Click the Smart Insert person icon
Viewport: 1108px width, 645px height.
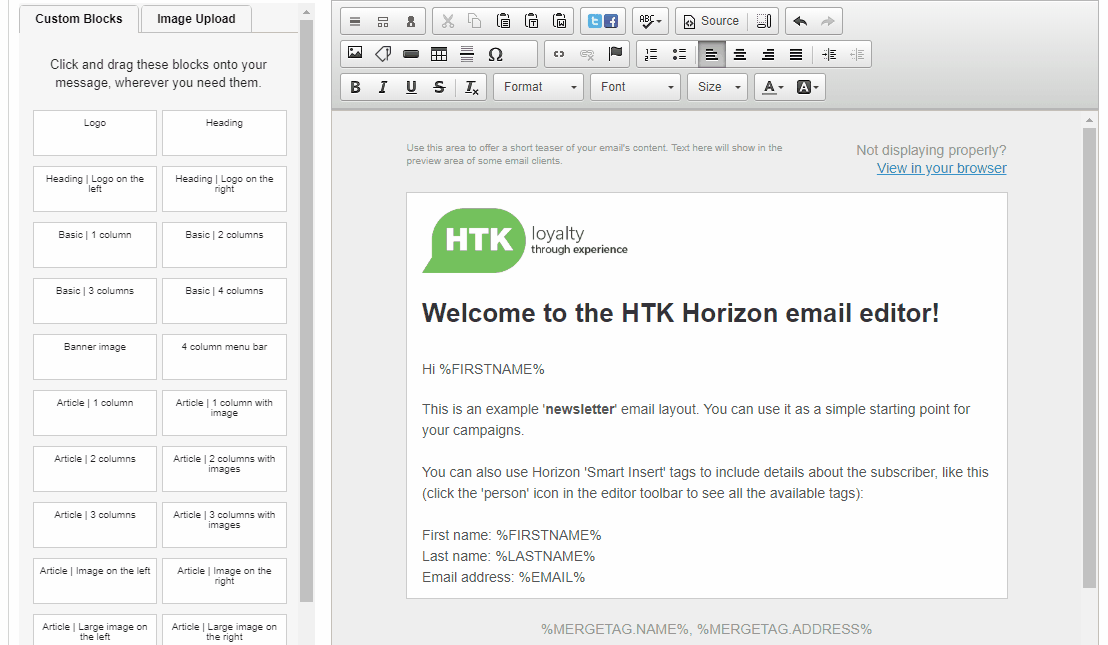pyautogui.click(x=410, y=21)
